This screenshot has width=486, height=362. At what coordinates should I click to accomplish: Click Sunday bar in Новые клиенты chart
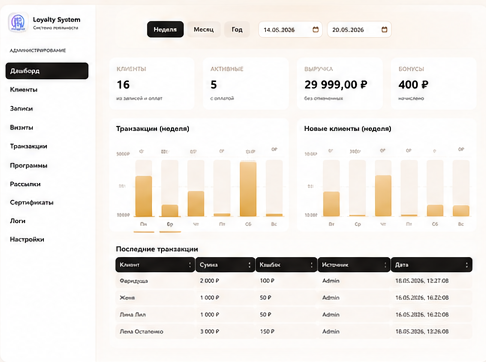click(x=461, y=211)
